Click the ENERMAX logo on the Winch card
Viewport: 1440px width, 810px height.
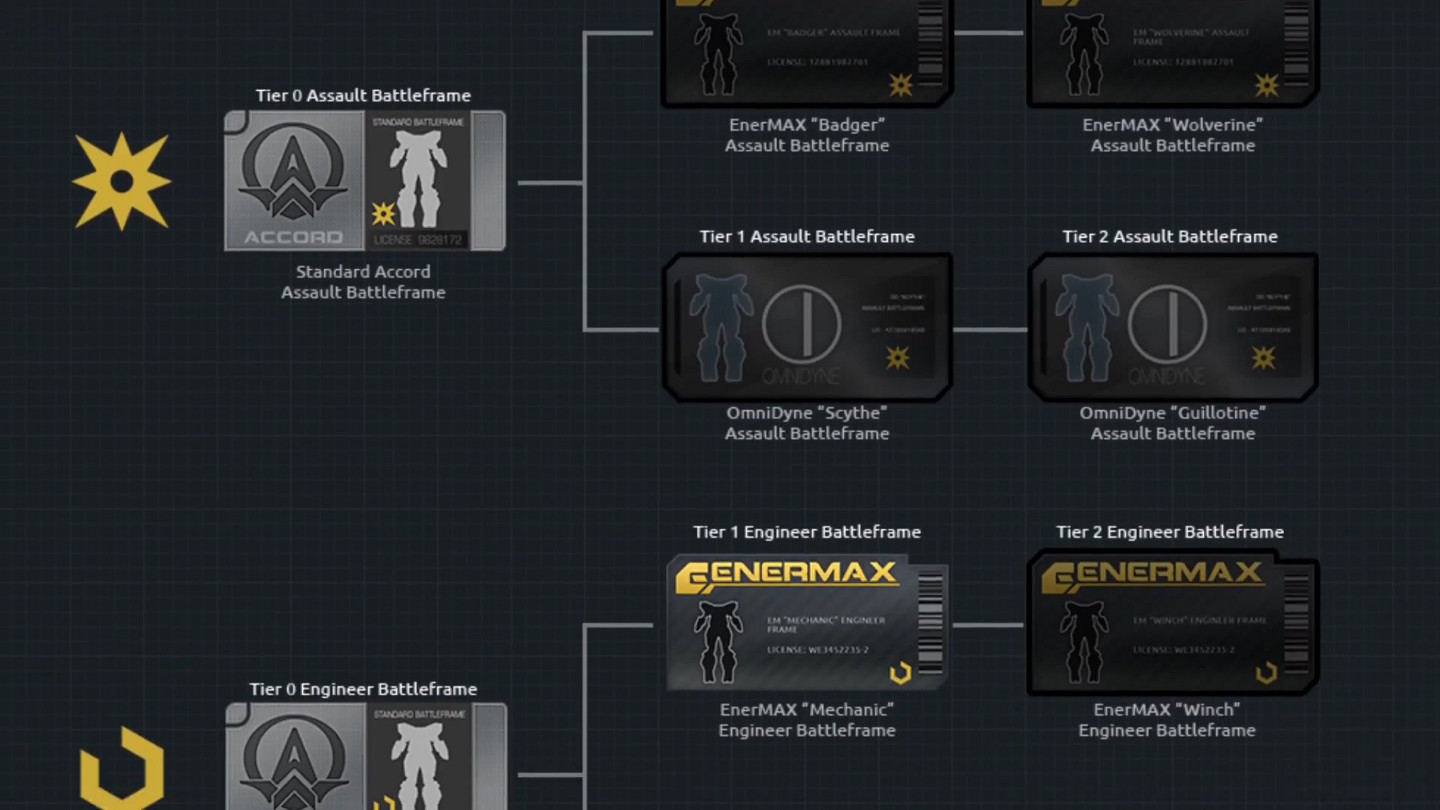[1153, 576]
